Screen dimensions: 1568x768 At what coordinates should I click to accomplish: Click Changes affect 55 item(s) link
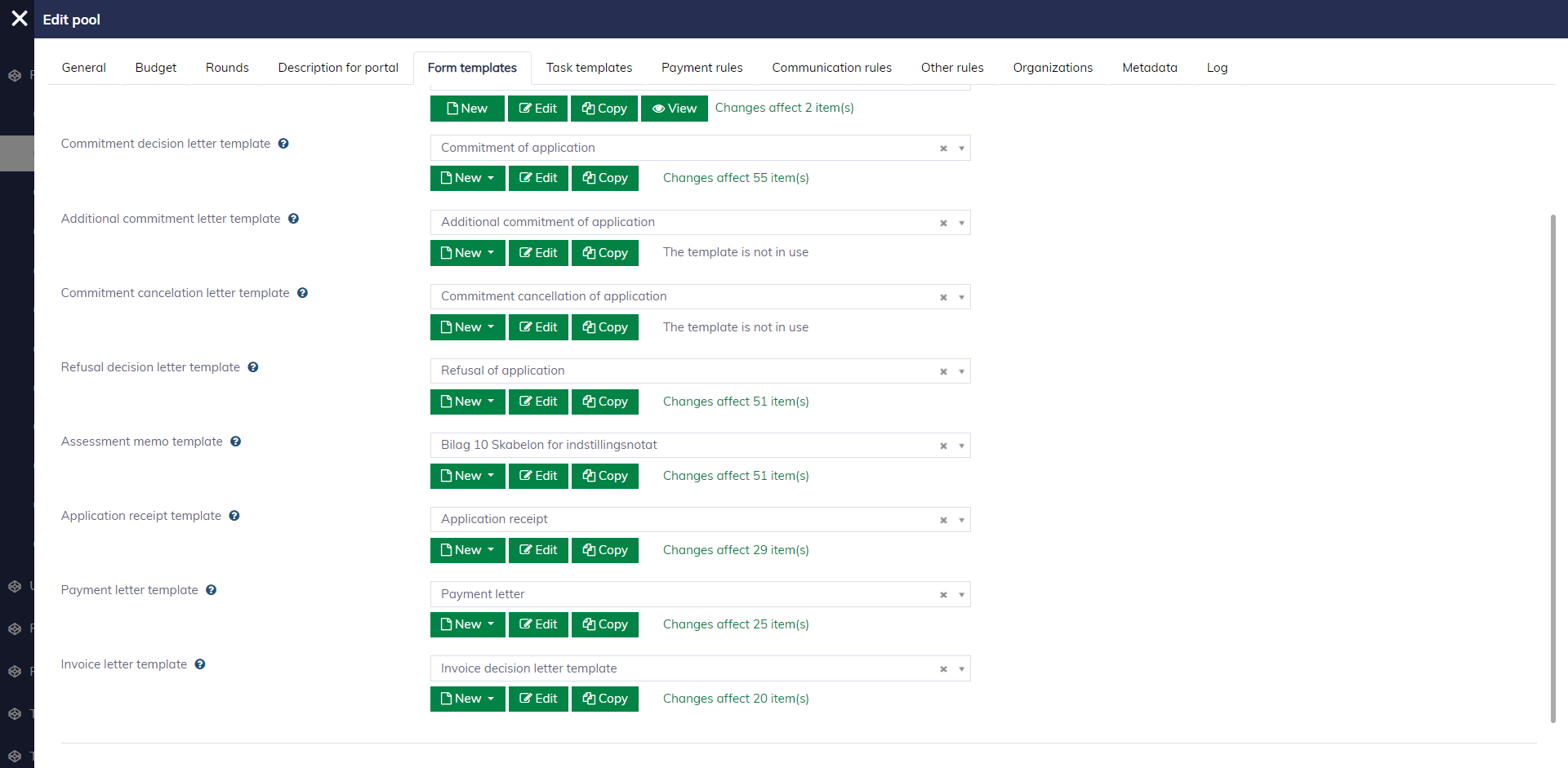tap(735, 178)
